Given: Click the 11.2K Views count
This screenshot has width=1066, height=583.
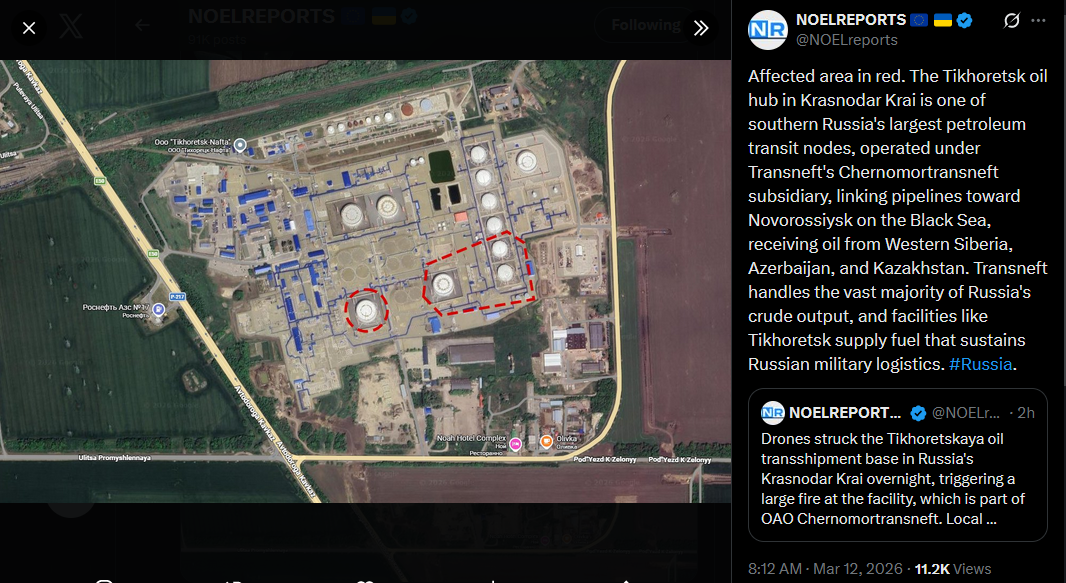Looking at the screenshot, I should (x=952, y=569).
